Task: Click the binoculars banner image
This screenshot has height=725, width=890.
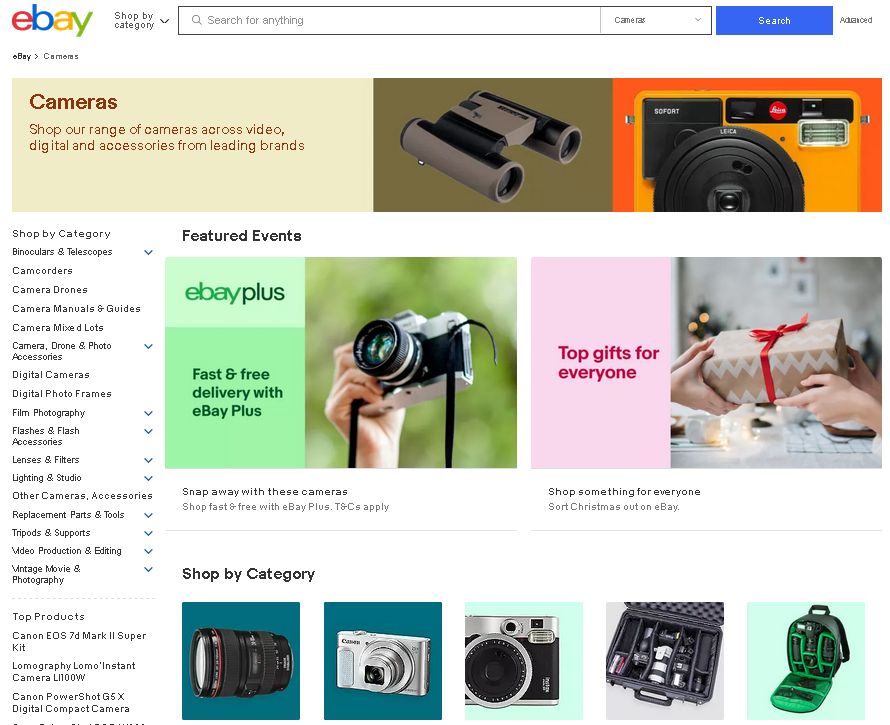Action: (493, 145)
